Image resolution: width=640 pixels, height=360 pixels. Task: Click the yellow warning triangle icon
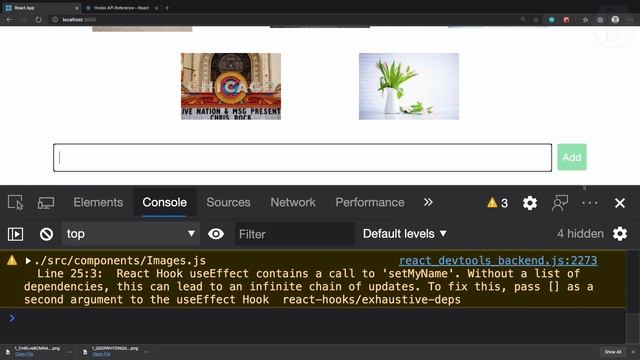(12, 260)
